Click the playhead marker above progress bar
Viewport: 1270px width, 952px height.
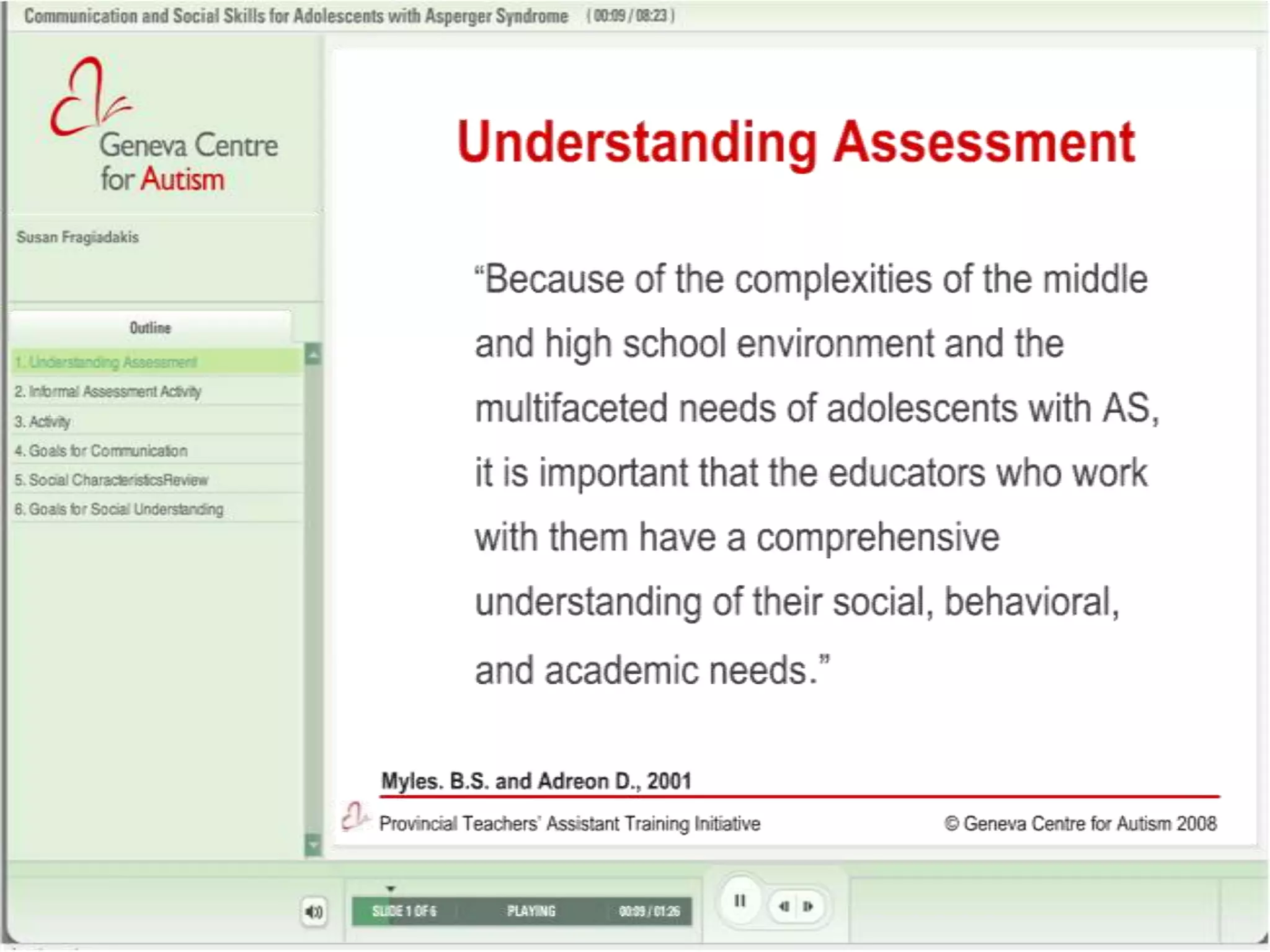pyautogui.click(x=391, y=889)
